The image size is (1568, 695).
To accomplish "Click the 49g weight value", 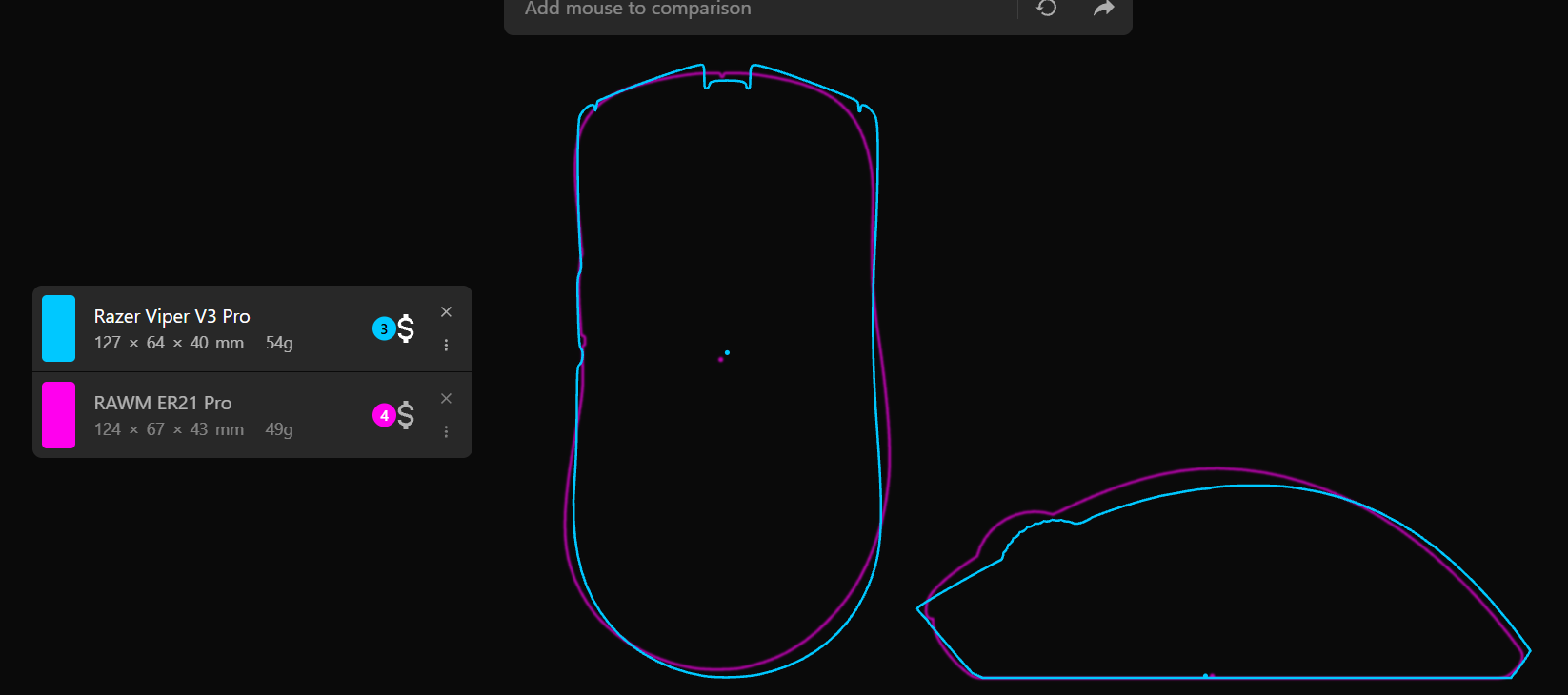I will [279, 429].
